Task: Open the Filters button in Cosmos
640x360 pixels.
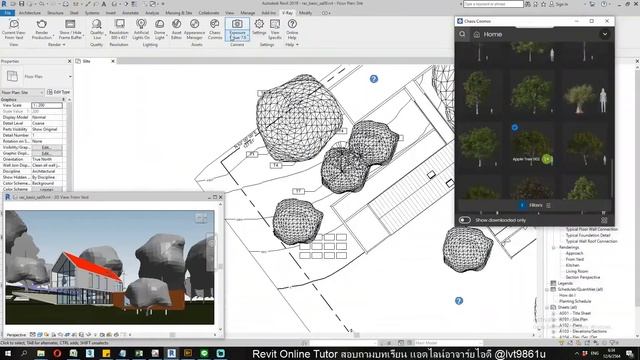Action: coord(536,205)
